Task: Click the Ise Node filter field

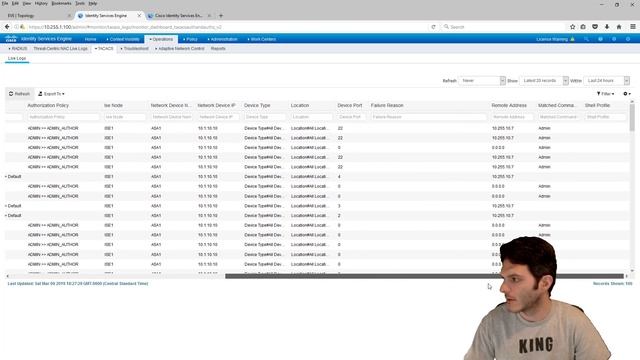Action: pyautogui.click(x=124, y=117)
